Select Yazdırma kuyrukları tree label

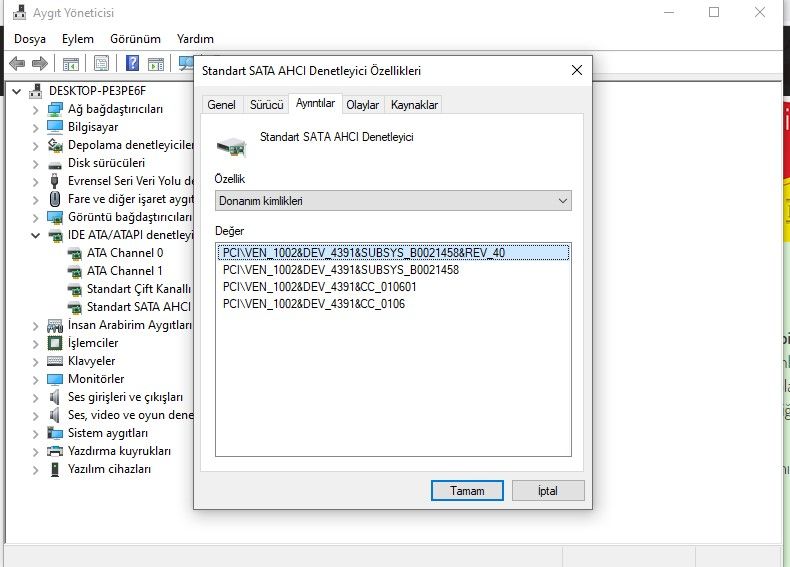[x=119, y=451]
